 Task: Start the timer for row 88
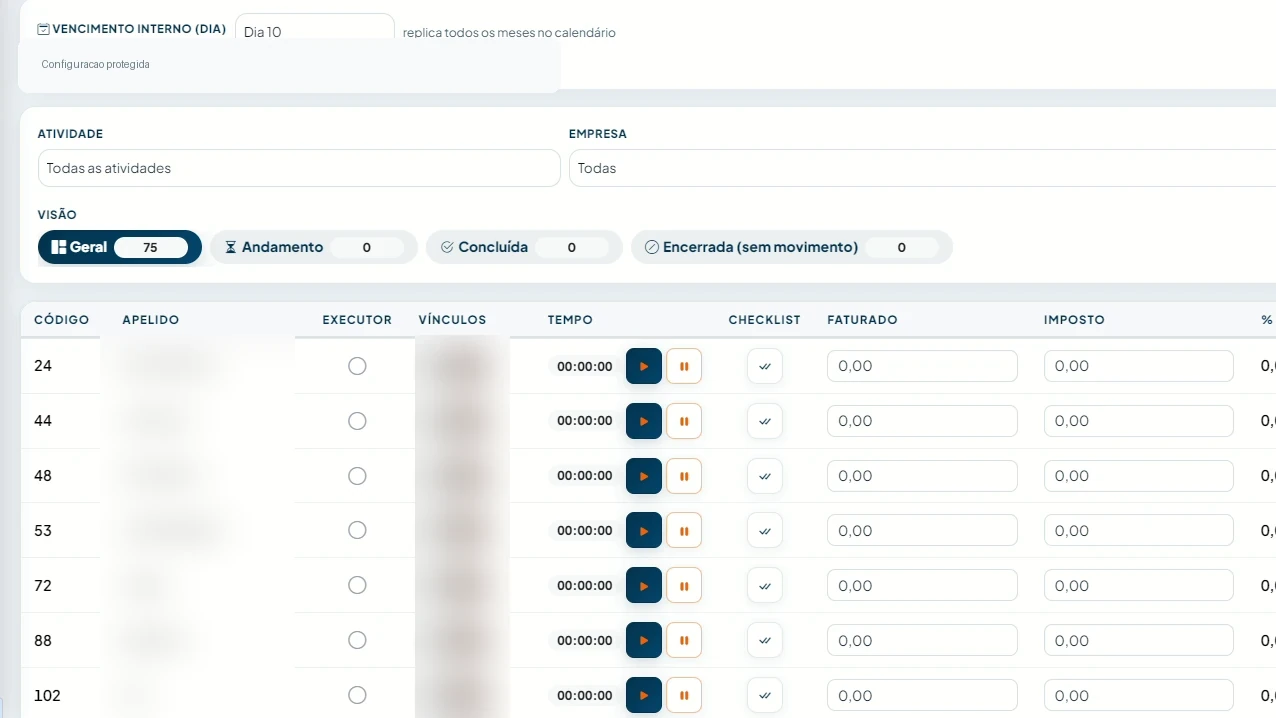644,641
